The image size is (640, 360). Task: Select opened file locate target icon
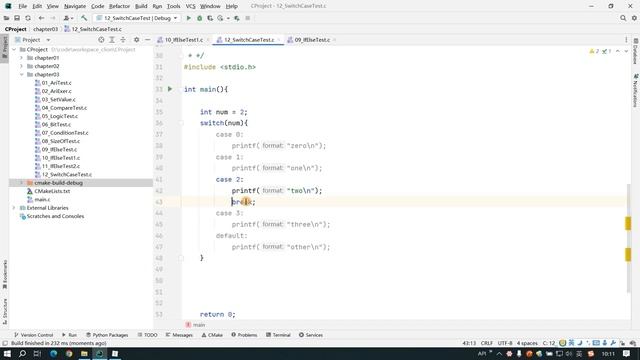tap(101, 40)
